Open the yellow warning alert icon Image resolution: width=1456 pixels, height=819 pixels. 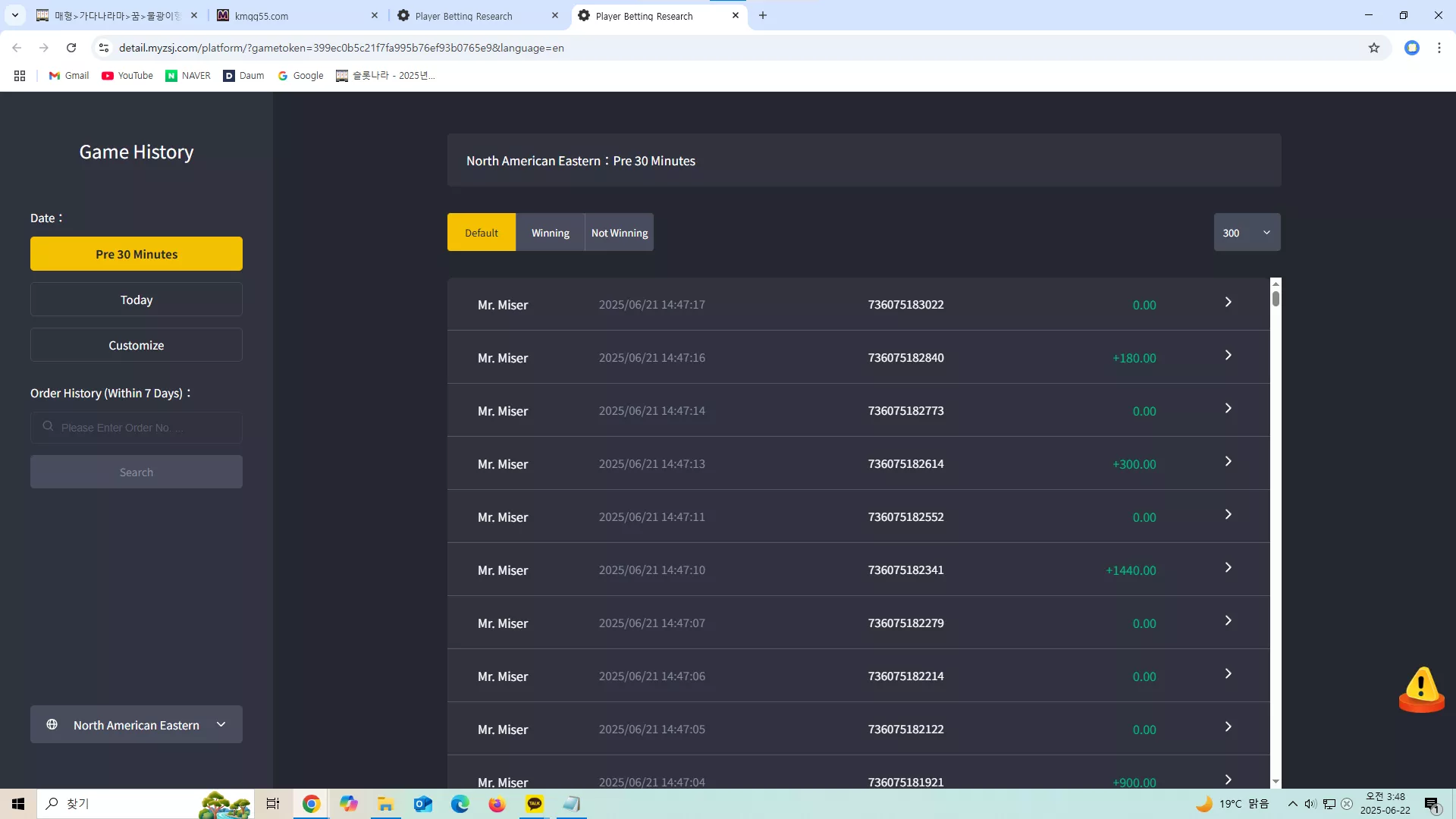coord(1421,689)
